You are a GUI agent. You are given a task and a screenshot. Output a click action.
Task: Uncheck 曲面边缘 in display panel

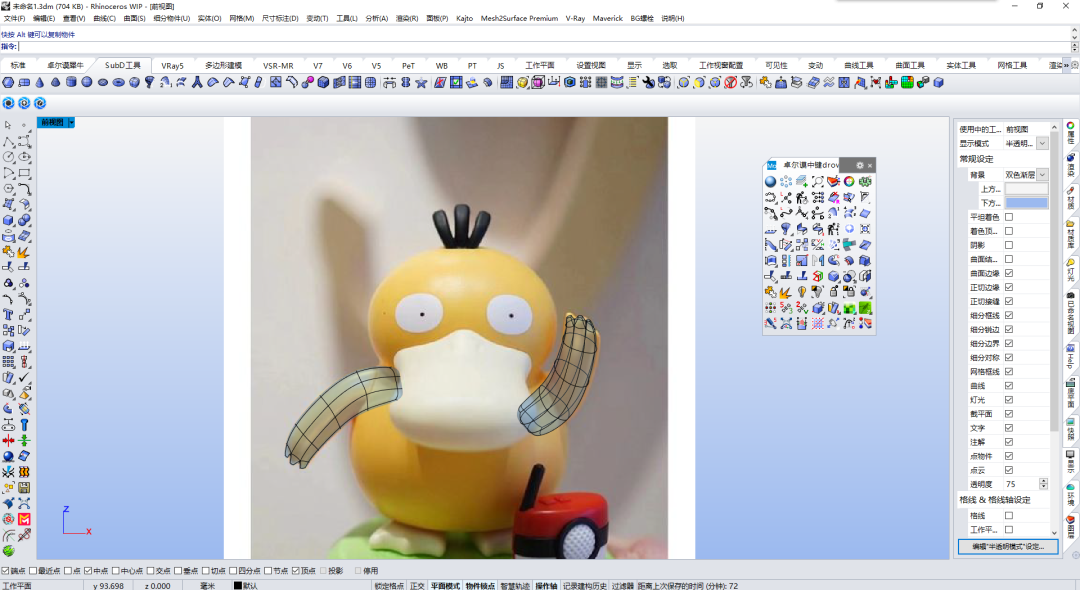click(1009, 273)
